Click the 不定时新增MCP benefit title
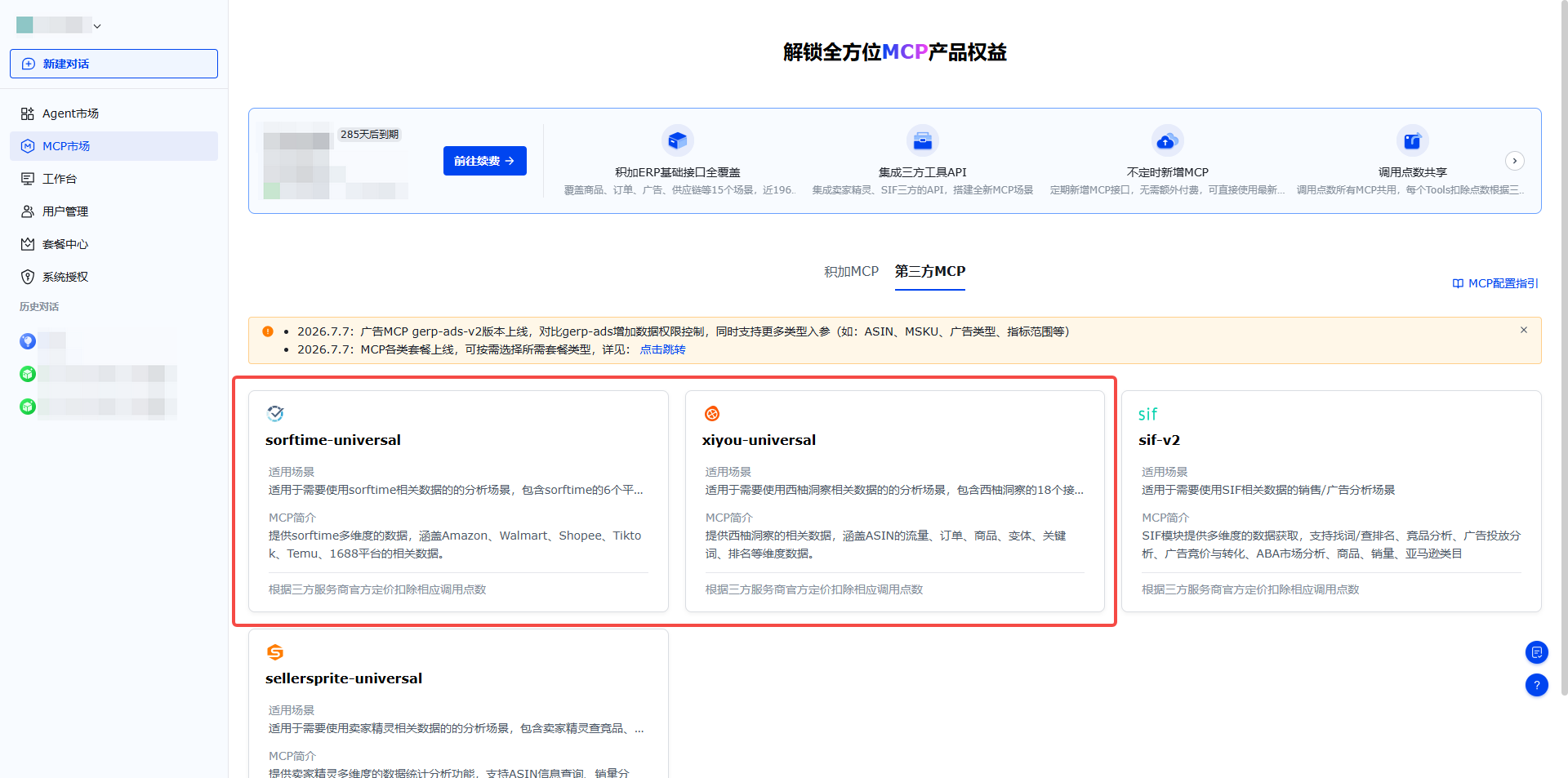This screenshot has width=1568, height=778. click(x=1168, y=172)
